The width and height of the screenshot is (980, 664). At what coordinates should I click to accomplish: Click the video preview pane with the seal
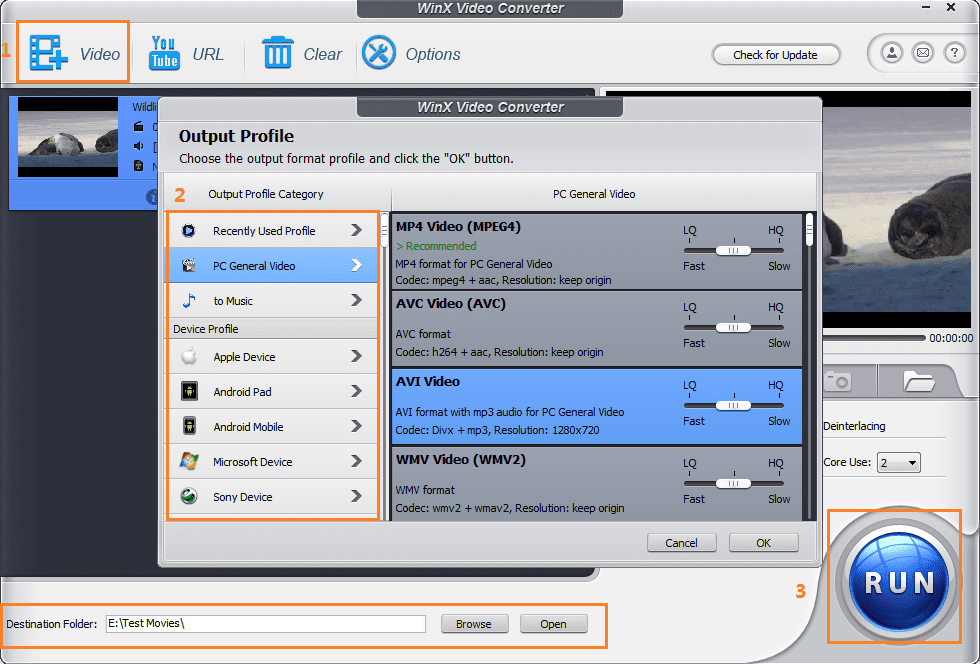(x=897, y=211)
